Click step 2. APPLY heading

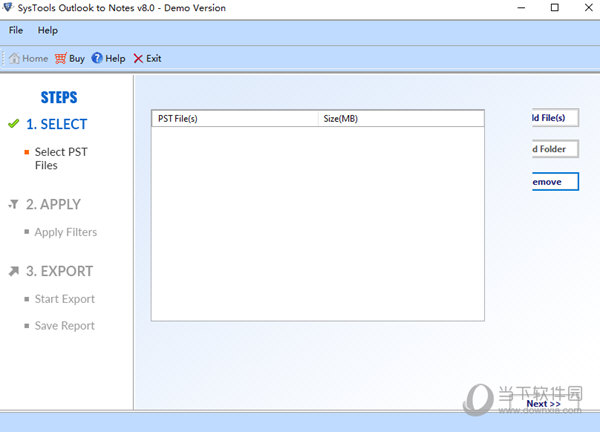coord(53,204)
